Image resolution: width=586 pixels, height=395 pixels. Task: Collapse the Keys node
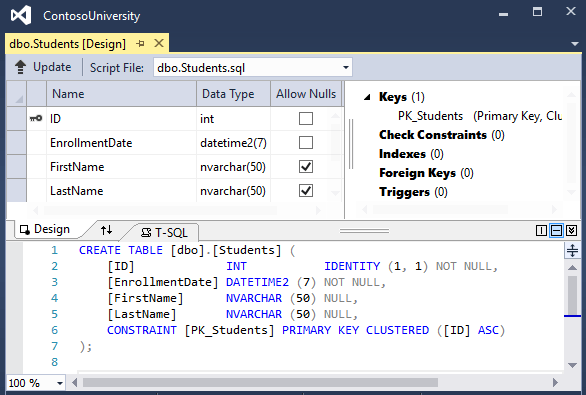point(367,97)
